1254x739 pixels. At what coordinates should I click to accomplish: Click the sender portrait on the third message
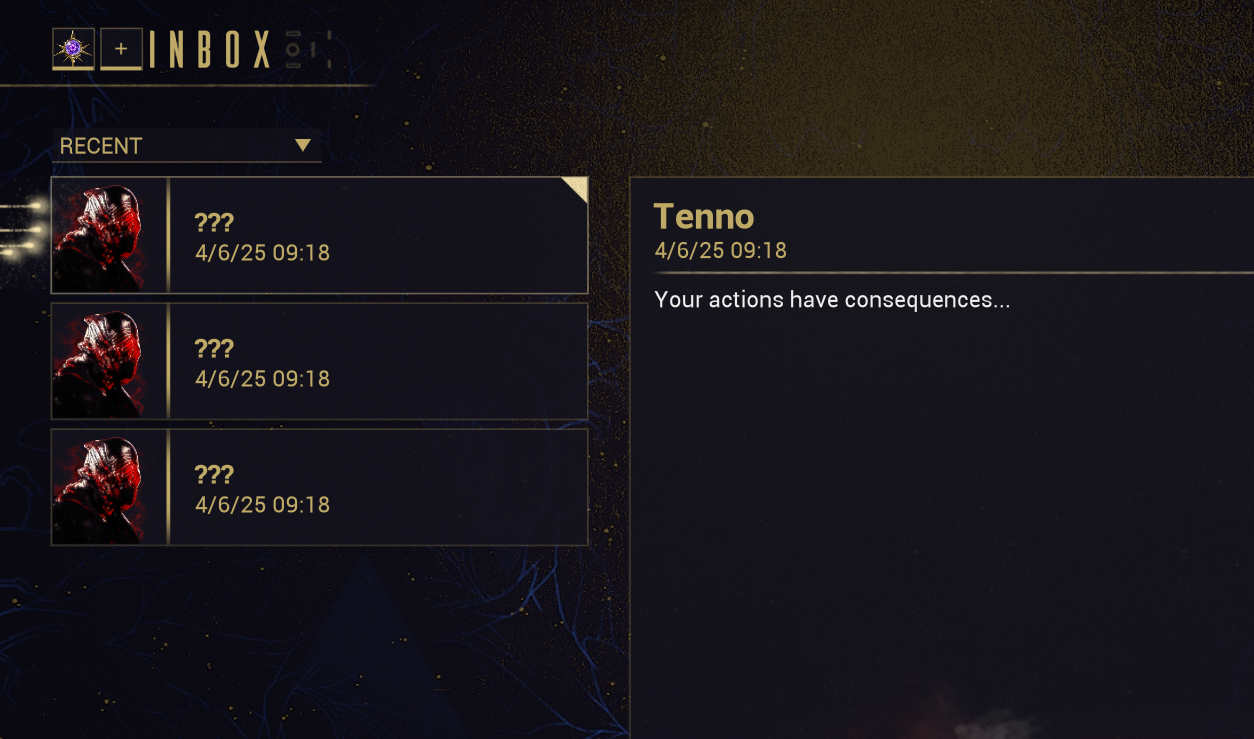coord(99,488)
